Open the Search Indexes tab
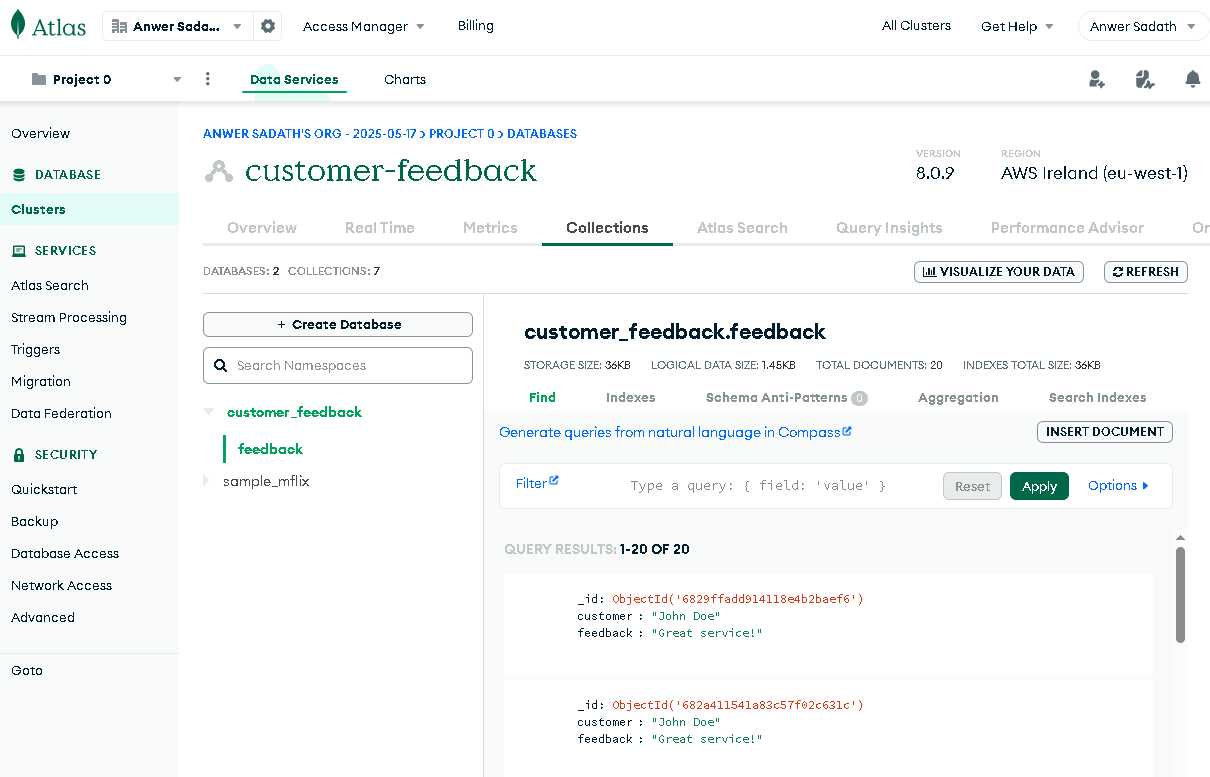The image size is (1210, 777). click(x=1097, y=397)
